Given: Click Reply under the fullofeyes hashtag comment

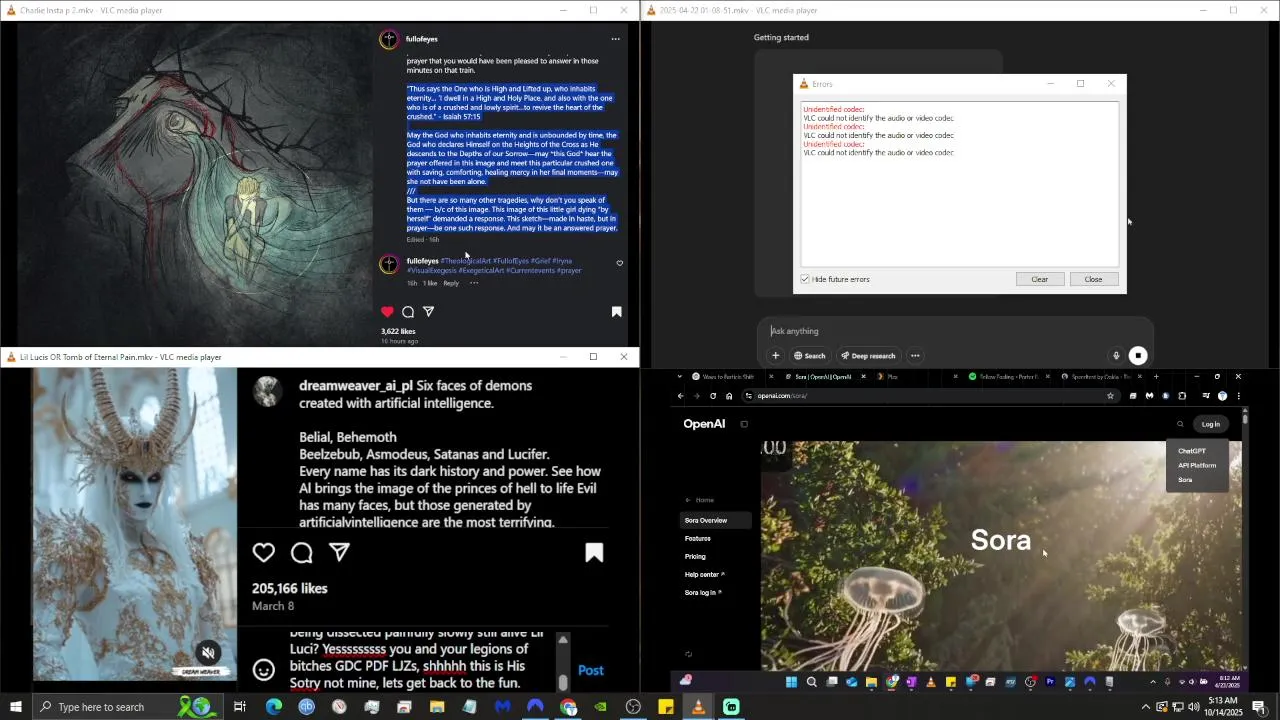Looking at the screenshot, I should tap(451, 283).
